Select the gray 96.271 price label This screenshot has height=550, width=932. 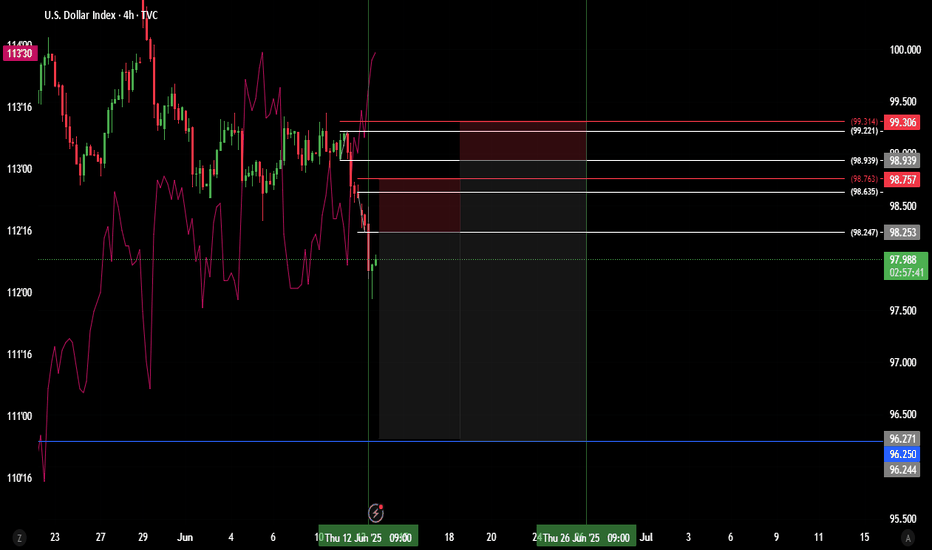[902, 439]
